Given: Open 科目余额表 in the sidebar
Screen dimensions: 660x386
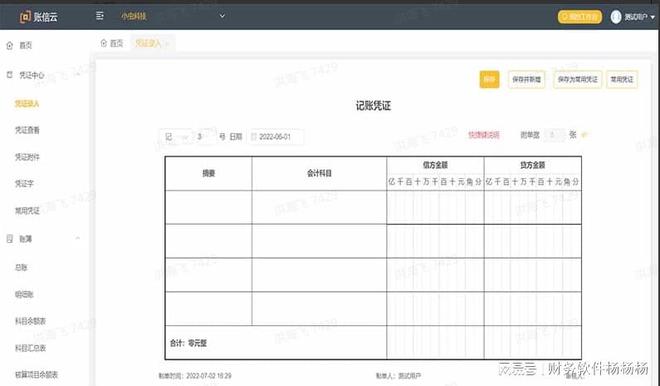Looking at the screenshot, I should 30,321.
